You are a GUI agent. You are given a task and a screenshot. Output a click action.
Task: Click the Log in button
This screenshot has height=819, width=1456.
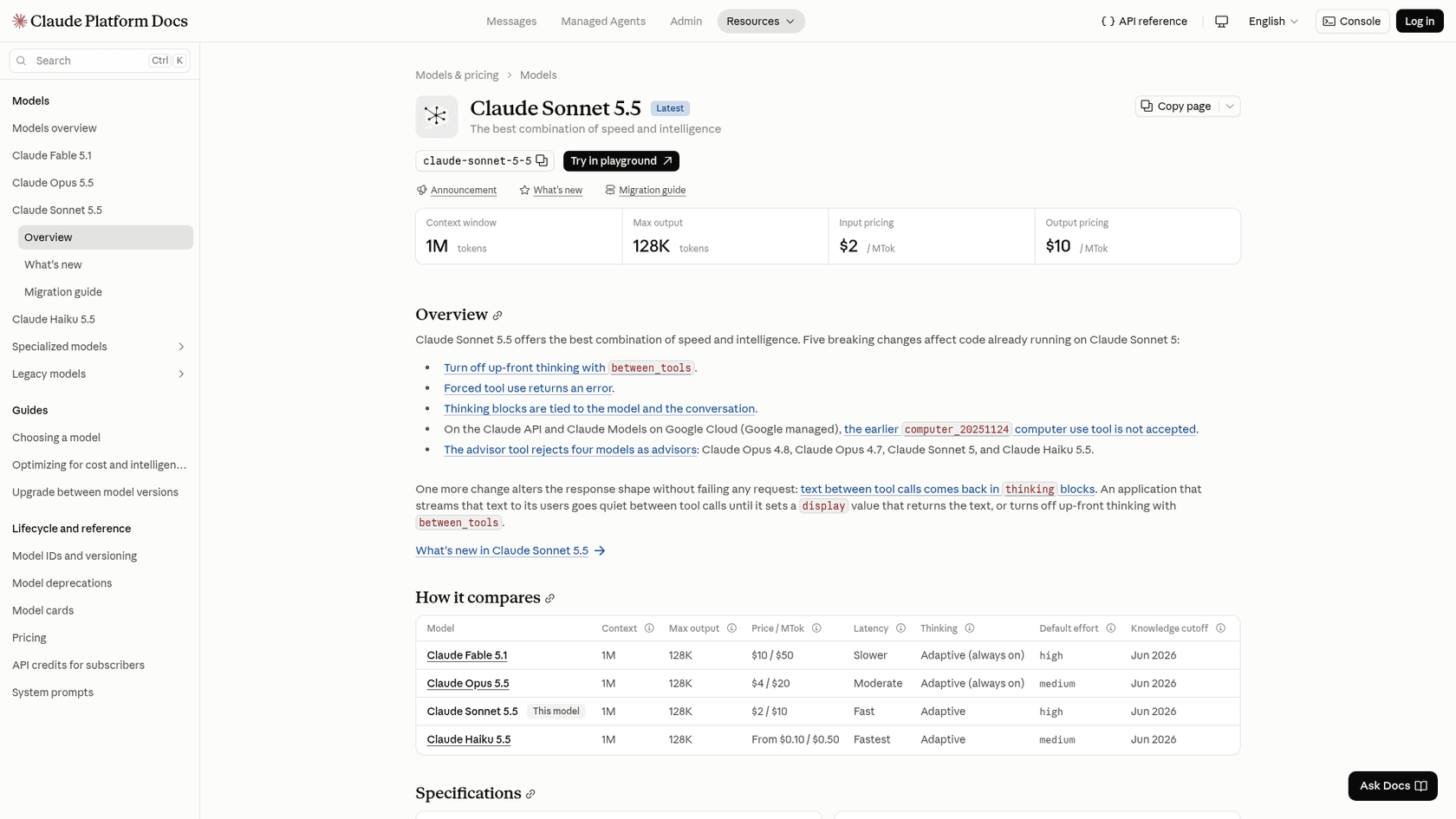click(x=1420, y=21)
